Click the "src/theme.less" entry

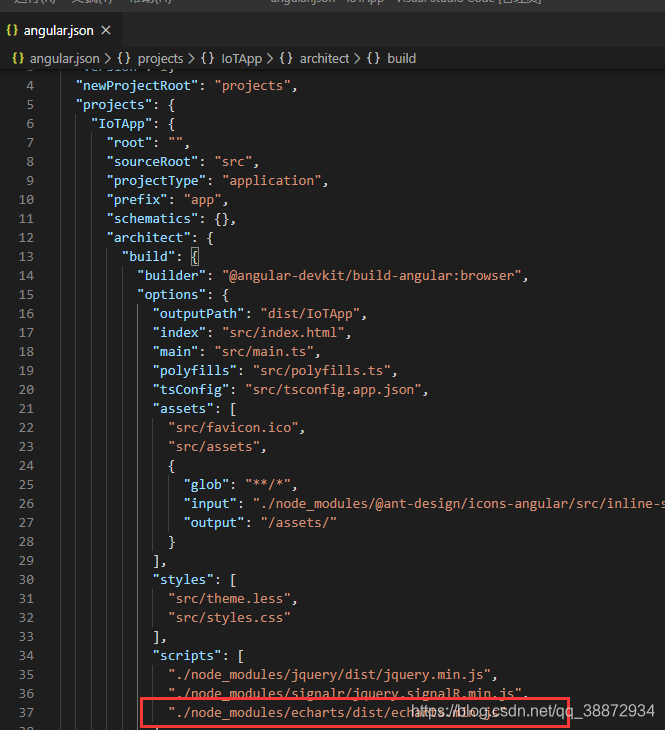pyautogui.click(x=230, y=599)
